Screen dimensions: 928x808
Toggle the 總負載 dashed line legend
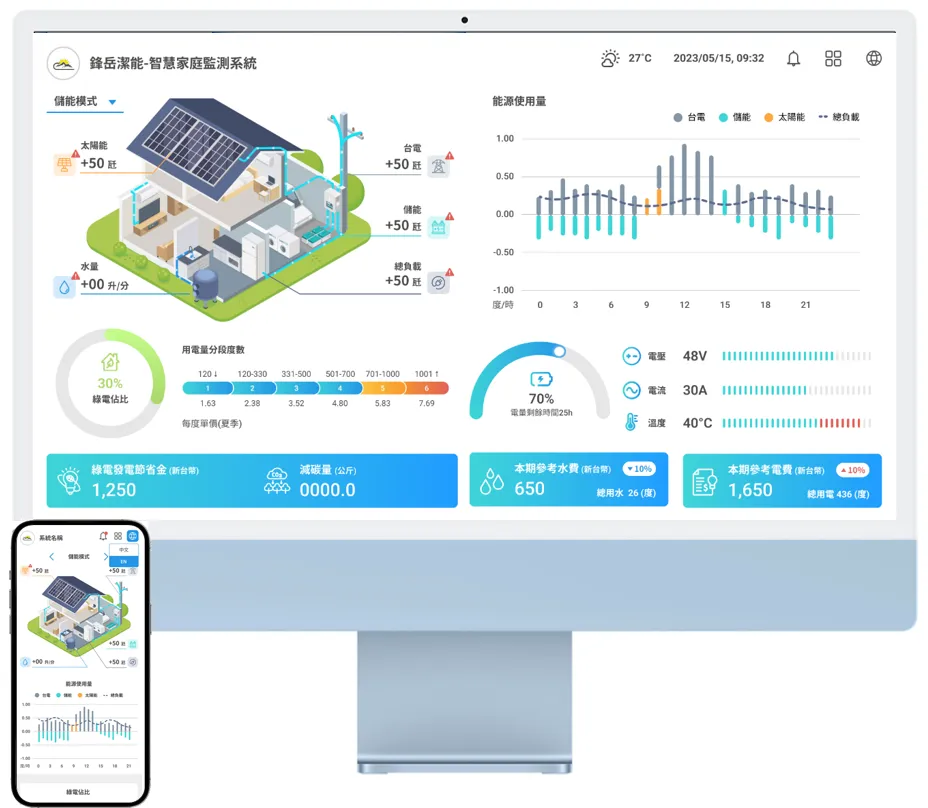[839, 117]
